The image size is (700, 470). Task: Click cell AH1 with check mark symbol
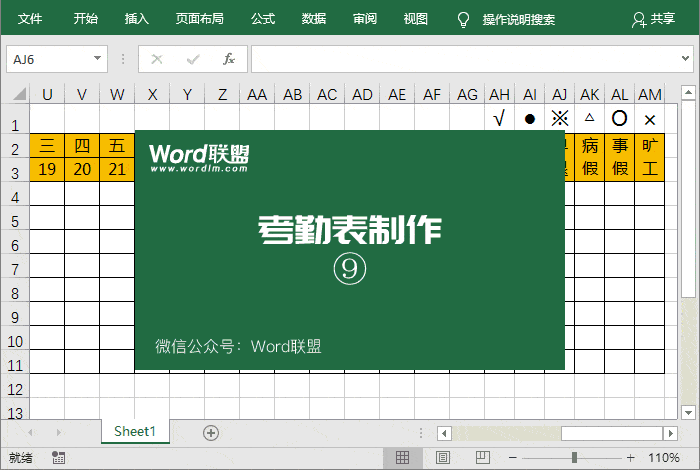click(x=500, y=119)
